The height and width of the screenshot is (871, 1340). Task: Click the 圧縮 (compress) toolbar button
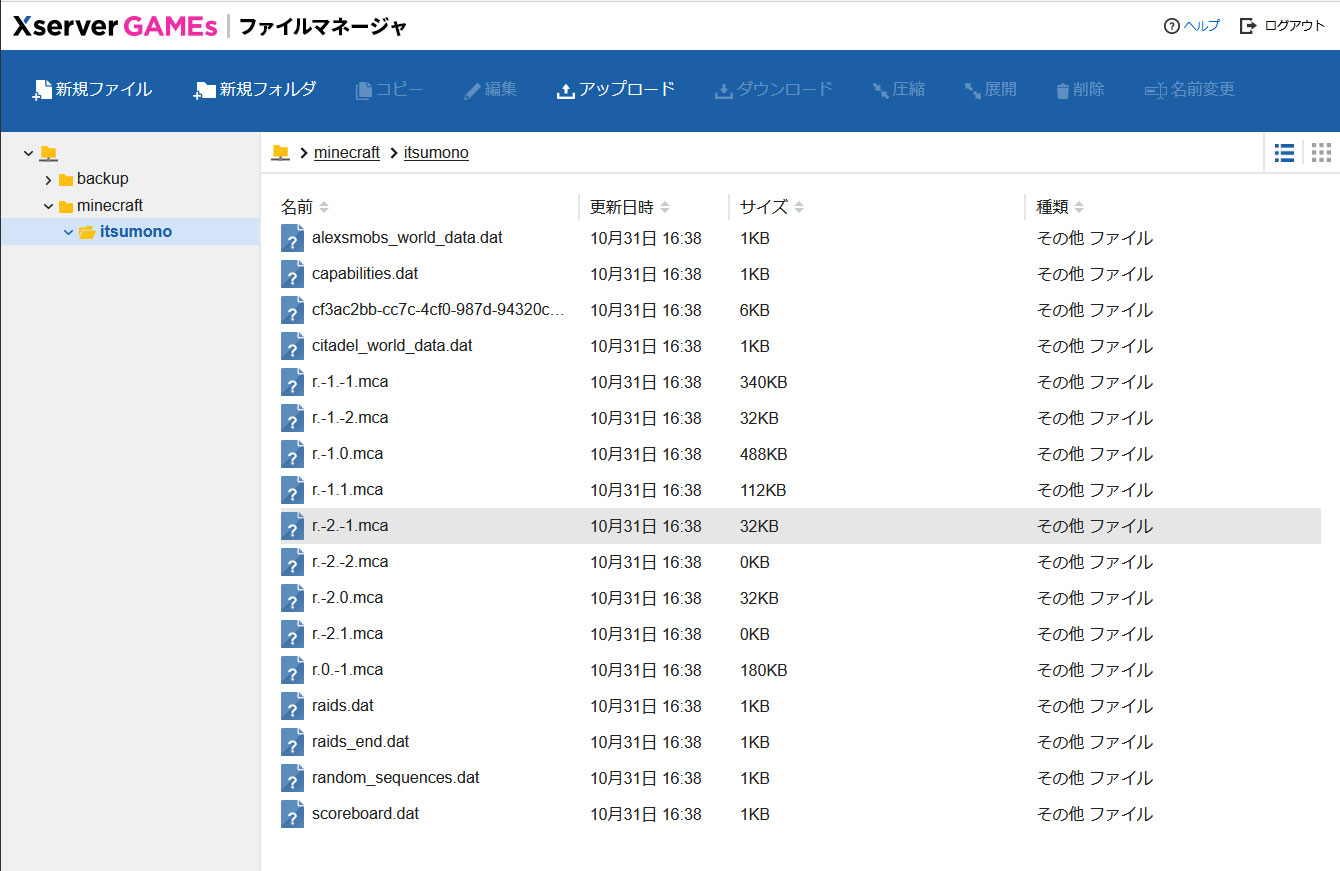(x=898, y=90)
